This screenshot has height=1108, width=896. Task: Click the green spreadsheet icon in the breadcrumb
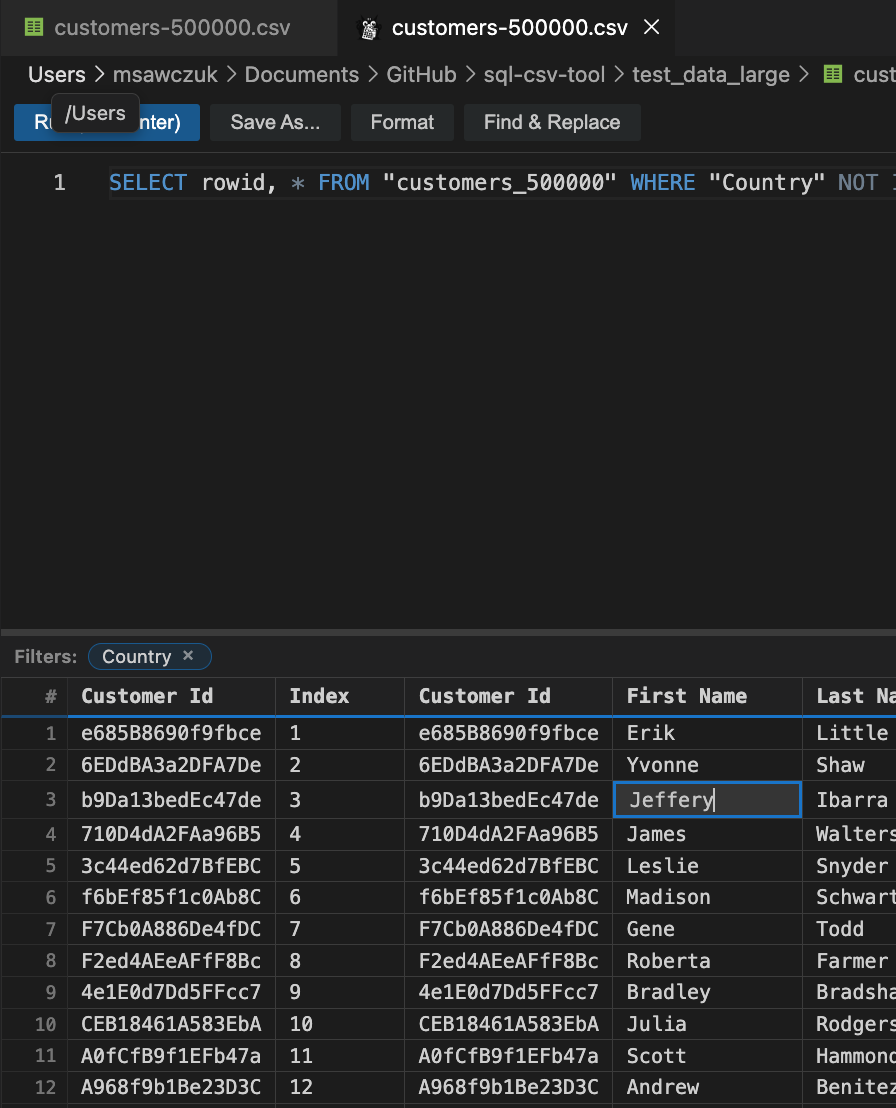pyautogui.click(x=833, y=74)
